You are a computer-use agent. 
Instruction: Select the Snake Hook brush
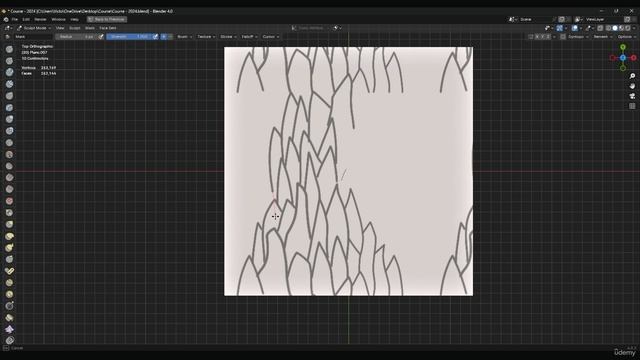tap(9, 248)
